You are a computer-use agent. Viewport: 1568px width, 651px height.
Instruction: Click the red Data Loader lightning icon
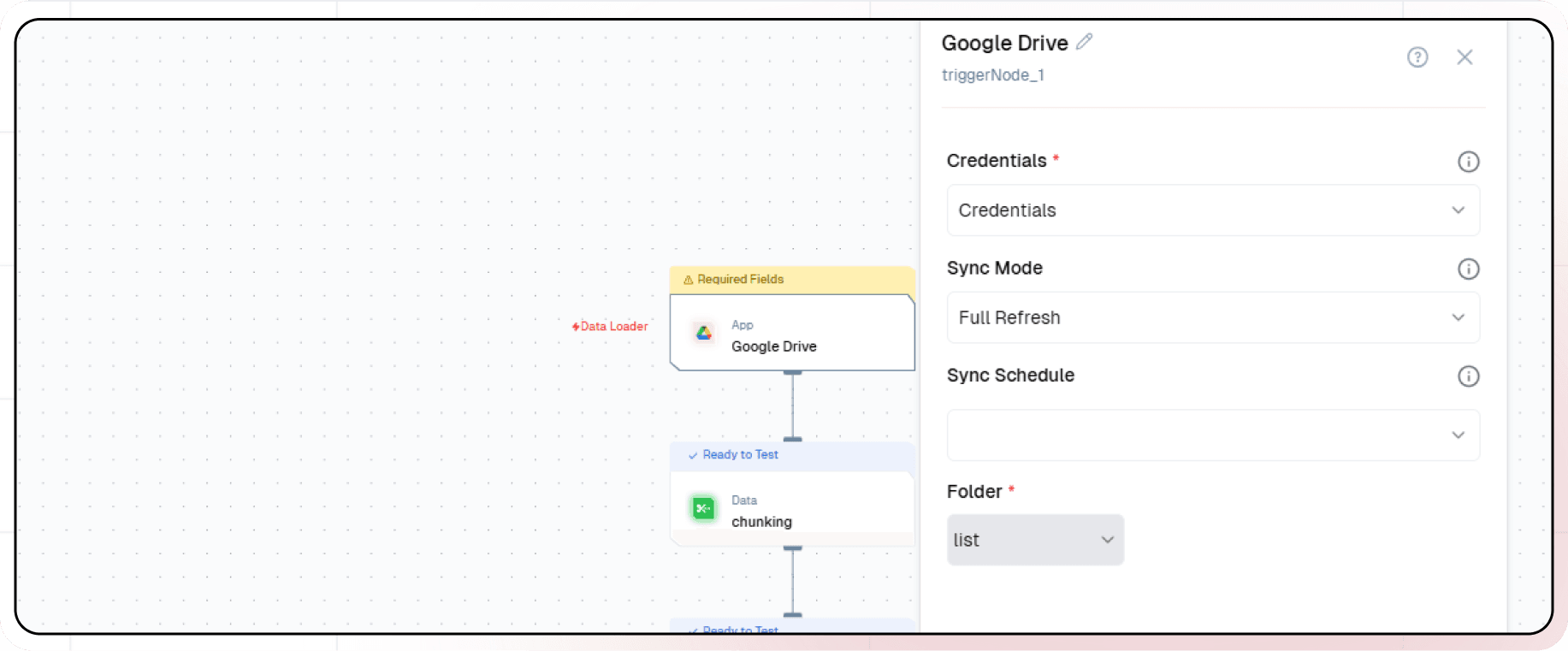[x=576, y=327]
